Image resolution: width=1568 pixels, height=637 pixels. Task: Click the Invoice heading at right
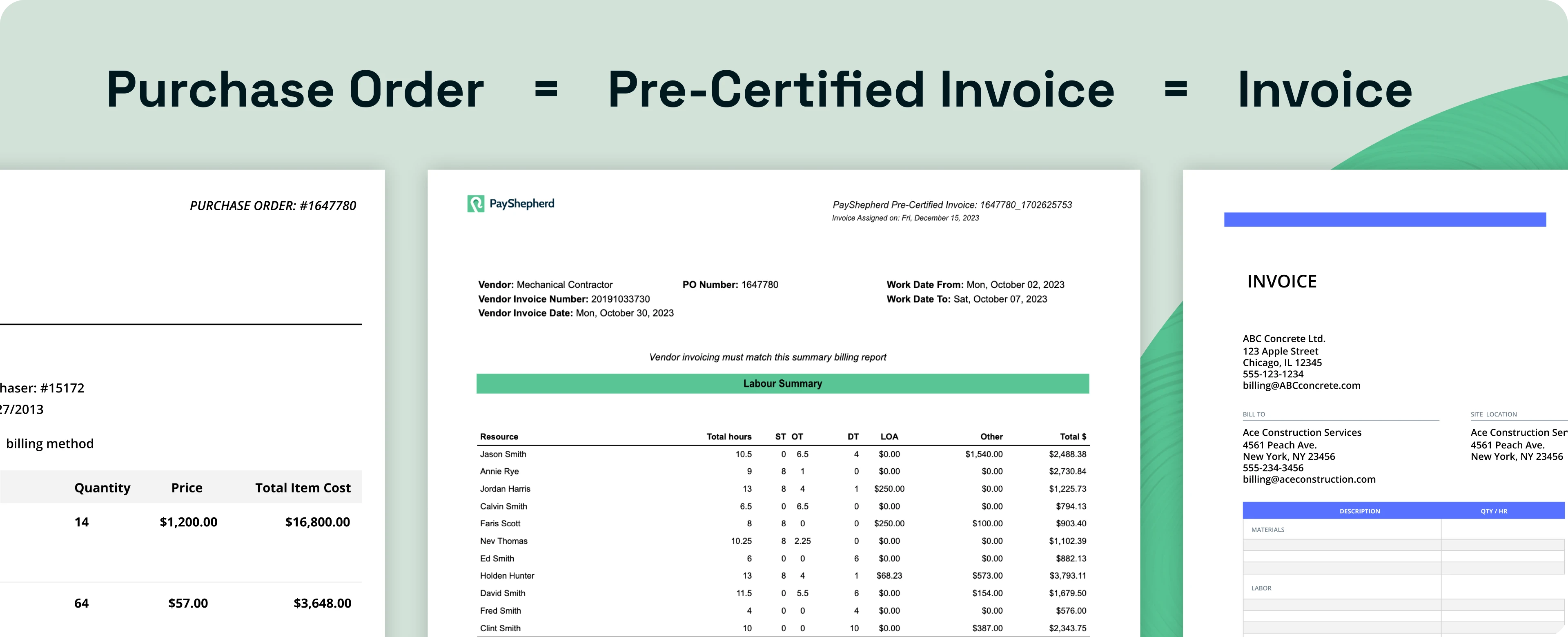tap(1325, 90)
